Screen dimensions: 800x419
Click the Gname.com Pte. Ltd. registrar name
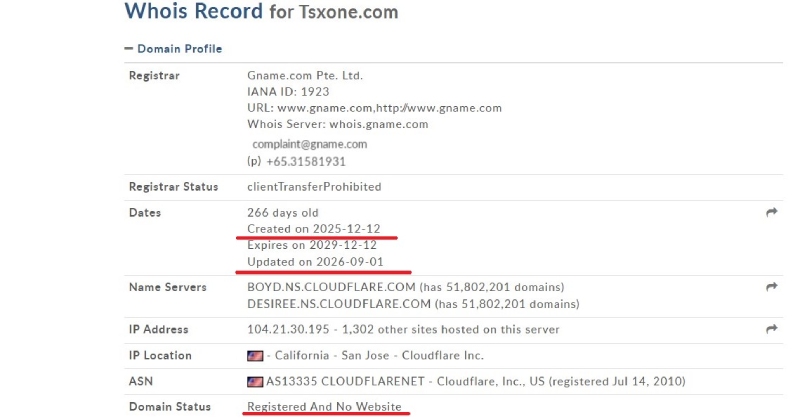coord(305,76)
